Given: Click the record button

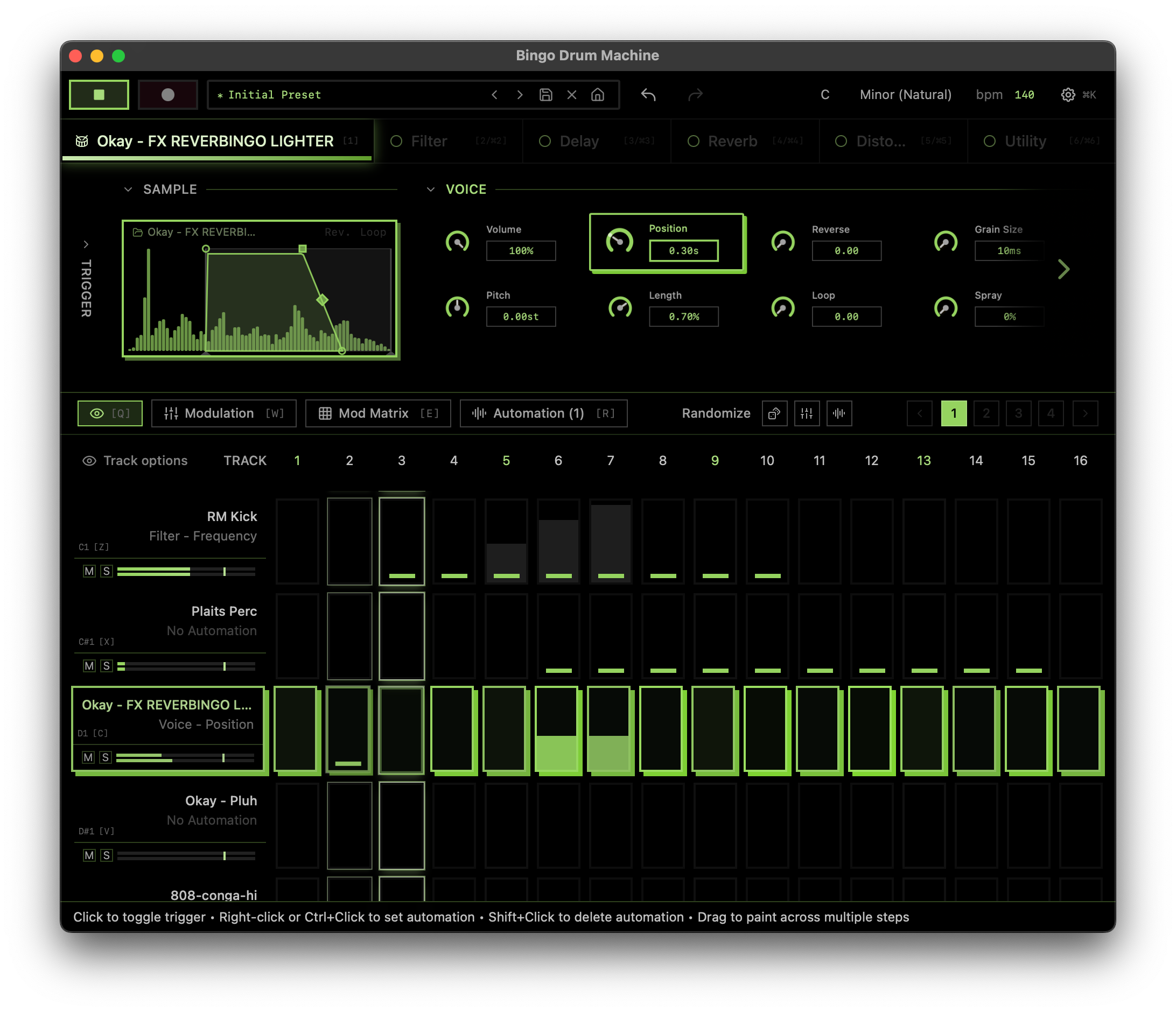Looking at the screenshot, I should [x=167, y=95].
